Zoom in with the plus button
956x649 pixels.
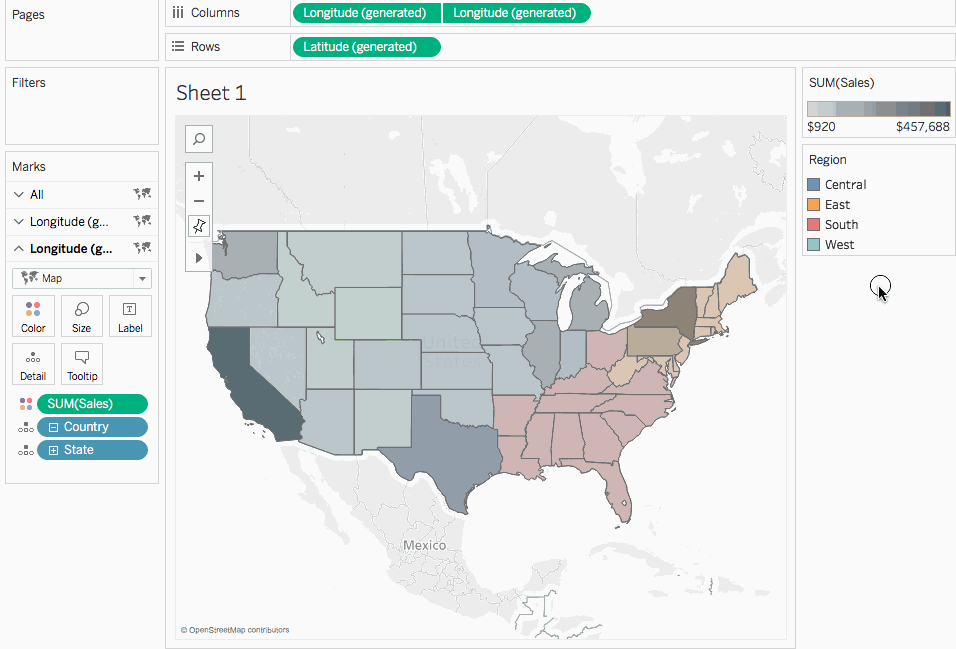199,176
